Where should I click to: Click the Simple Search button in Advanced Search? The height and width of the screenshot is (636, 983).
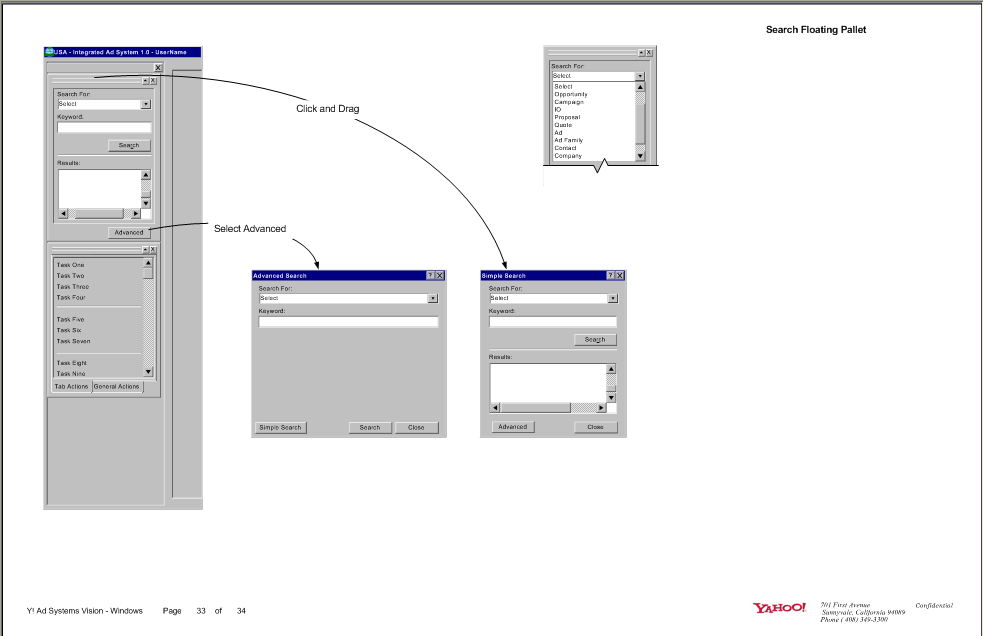[280, 427]
